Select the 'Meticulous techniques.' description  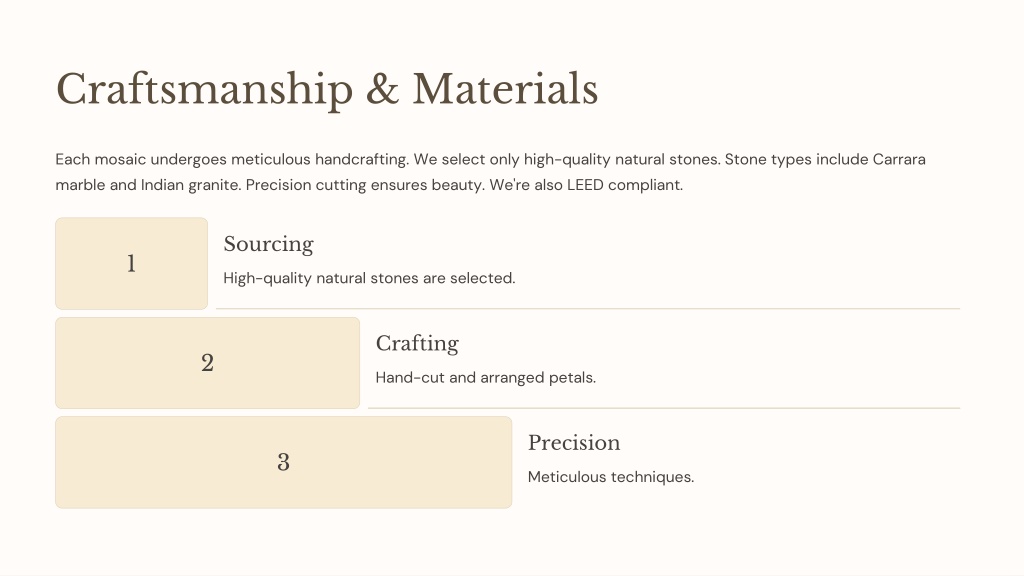coord(611,477)
